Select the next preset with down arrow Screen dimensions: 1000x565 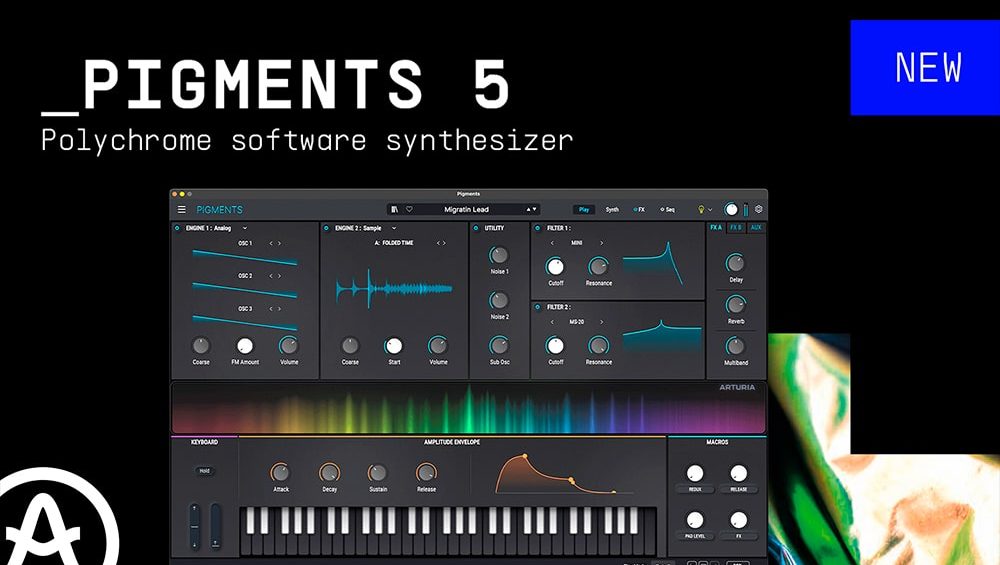pos(534,209)
